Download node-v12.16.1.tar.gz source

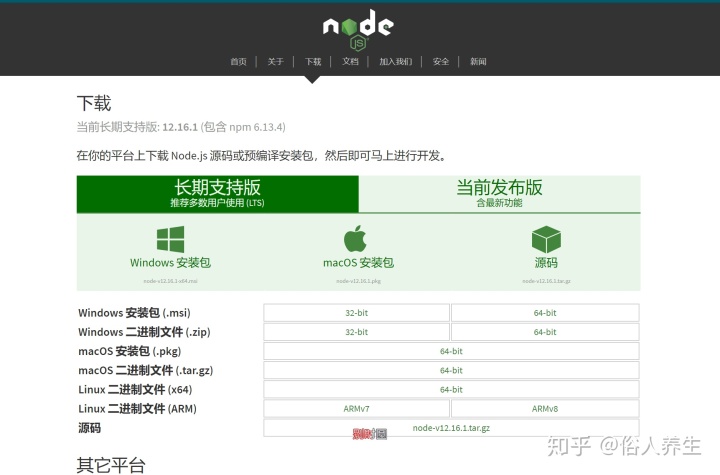coord(451,428)
